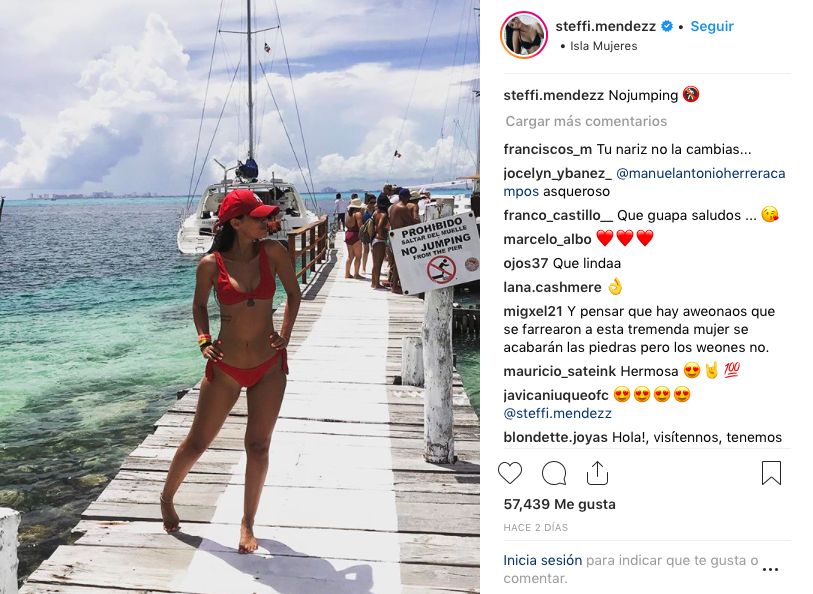
Task: Click the pier photo of the post
Action: click(240, 297)
